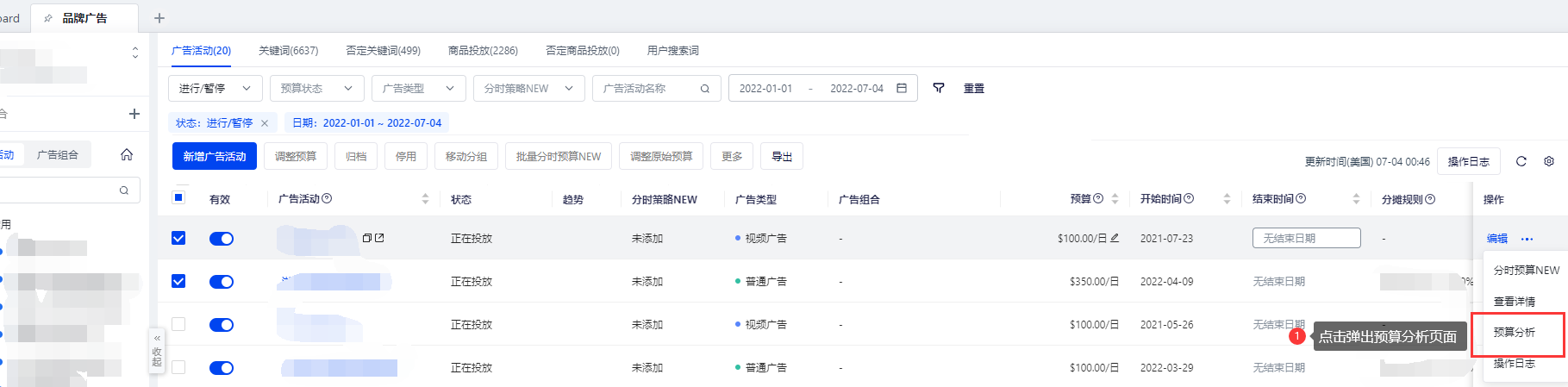Click the help icon beside 分摊规则 header

[x=1430, y=199]
